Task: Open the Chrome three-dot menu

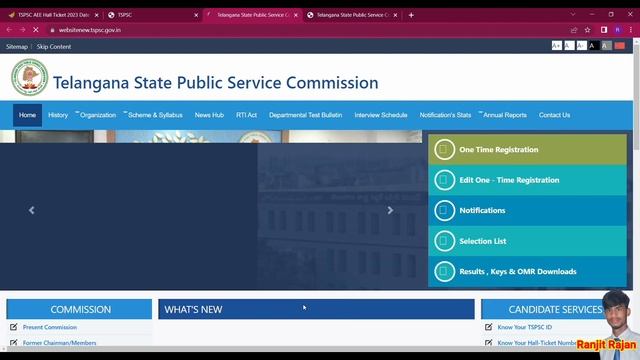Action: (631, 30)
